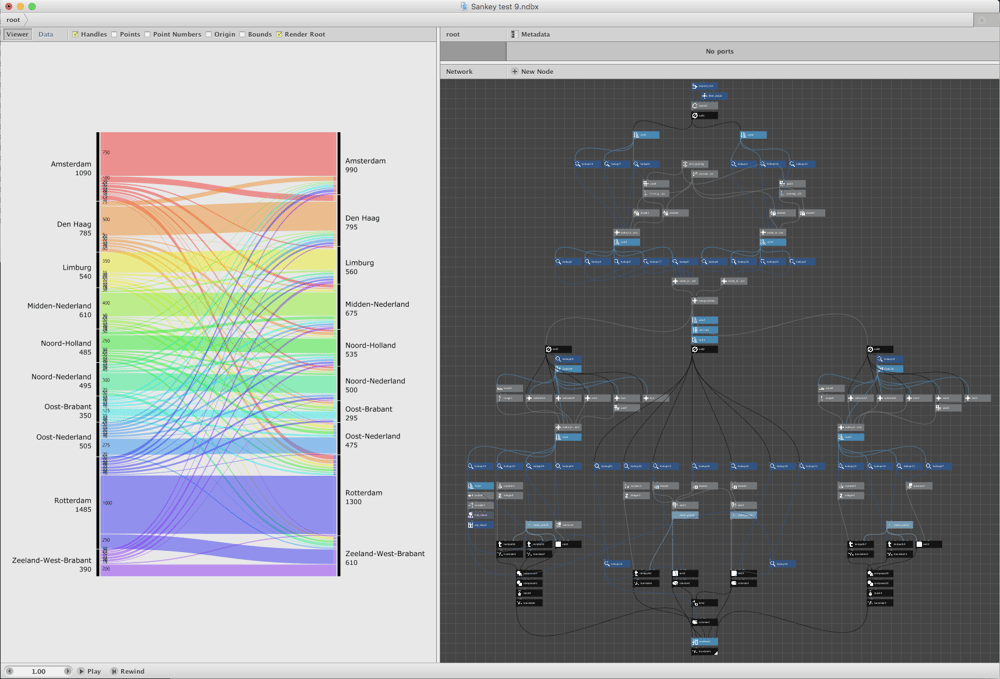Open the Data tab
Screen dimensions: 1000x679
click(x=46, y=34)
